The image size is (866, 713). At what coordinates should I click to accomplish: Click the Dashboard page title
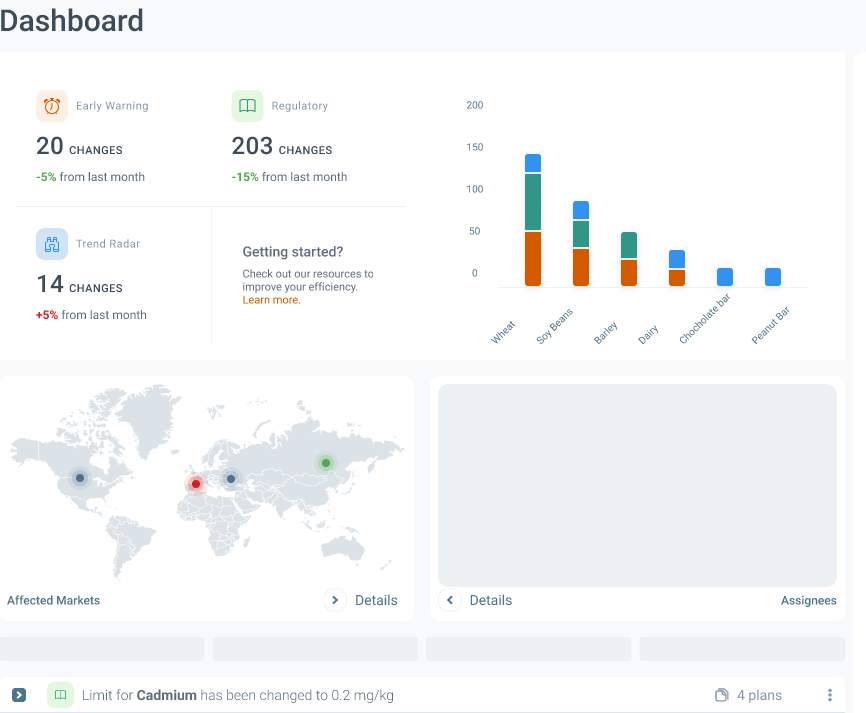[x=72, y=21]
